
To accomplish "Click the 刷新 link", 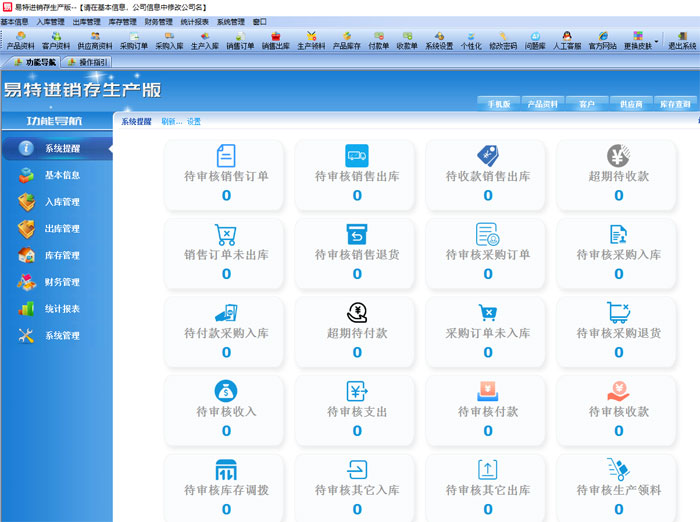I will (170, 122).
